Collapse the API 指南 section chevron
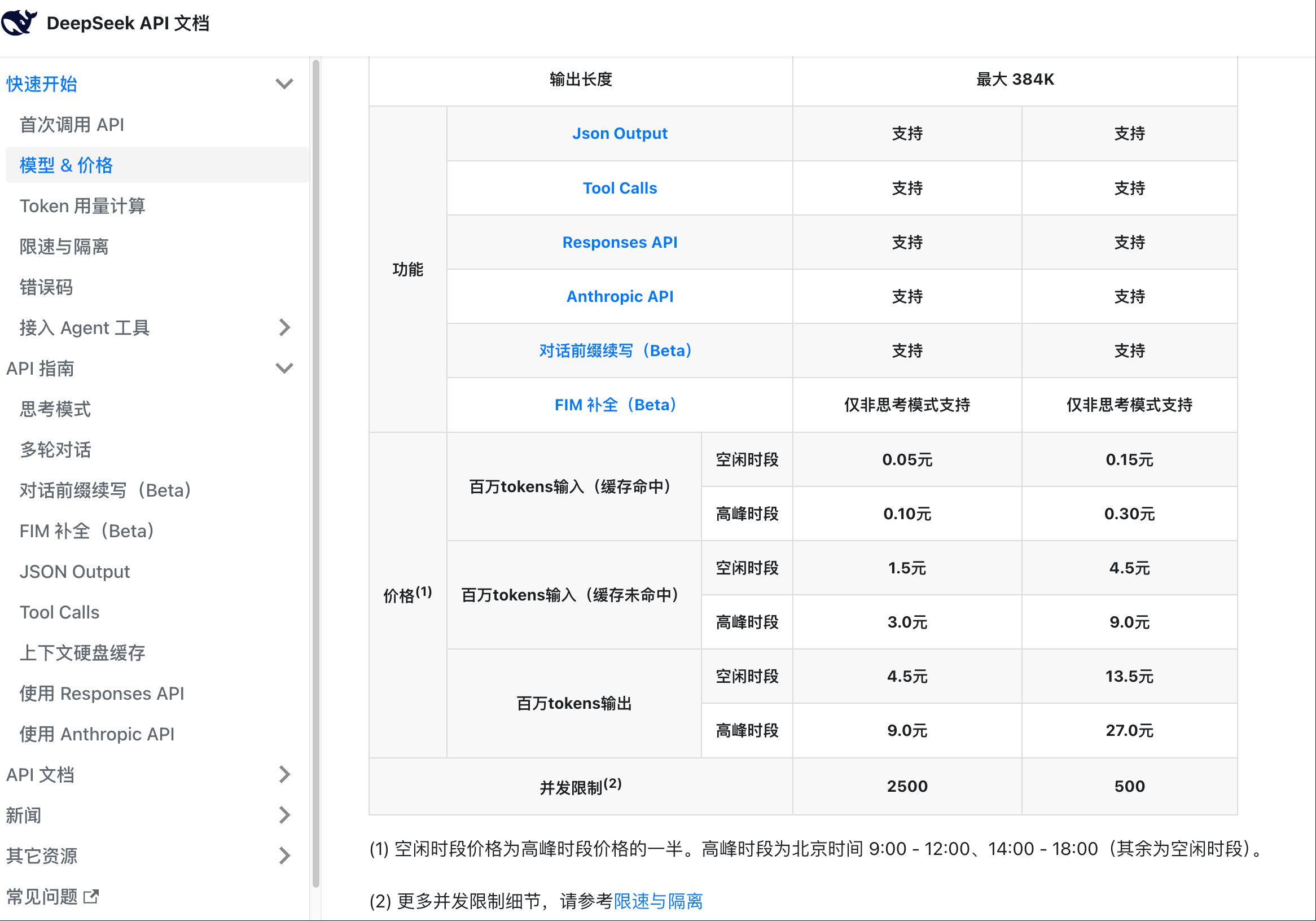 (284, 368)
